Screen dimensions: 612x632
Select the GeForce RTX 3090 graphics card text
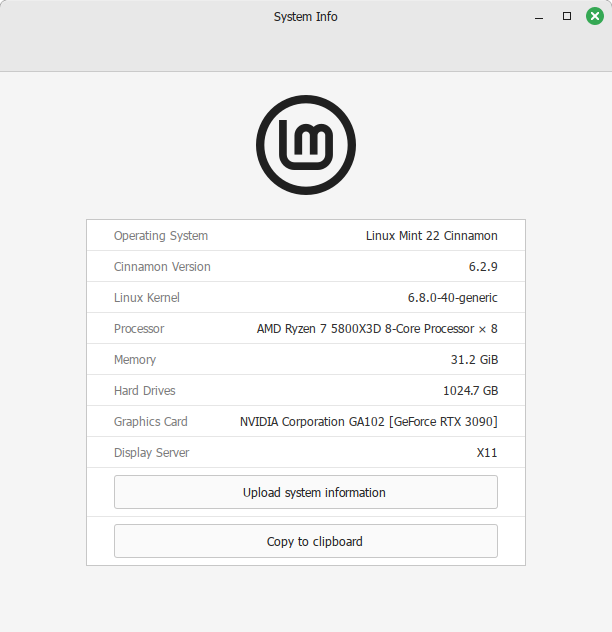point(368,422)
